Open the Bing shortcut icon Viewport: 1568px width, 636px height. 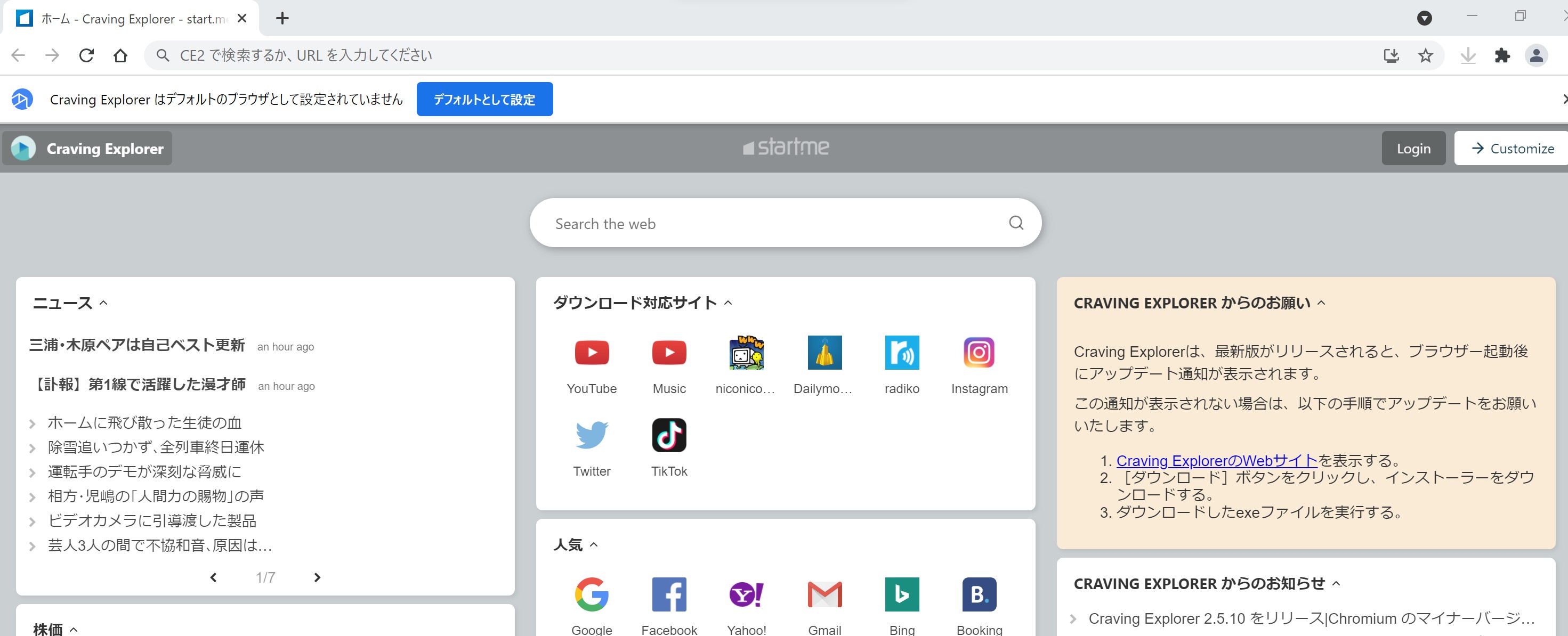[x=901, y=594]
